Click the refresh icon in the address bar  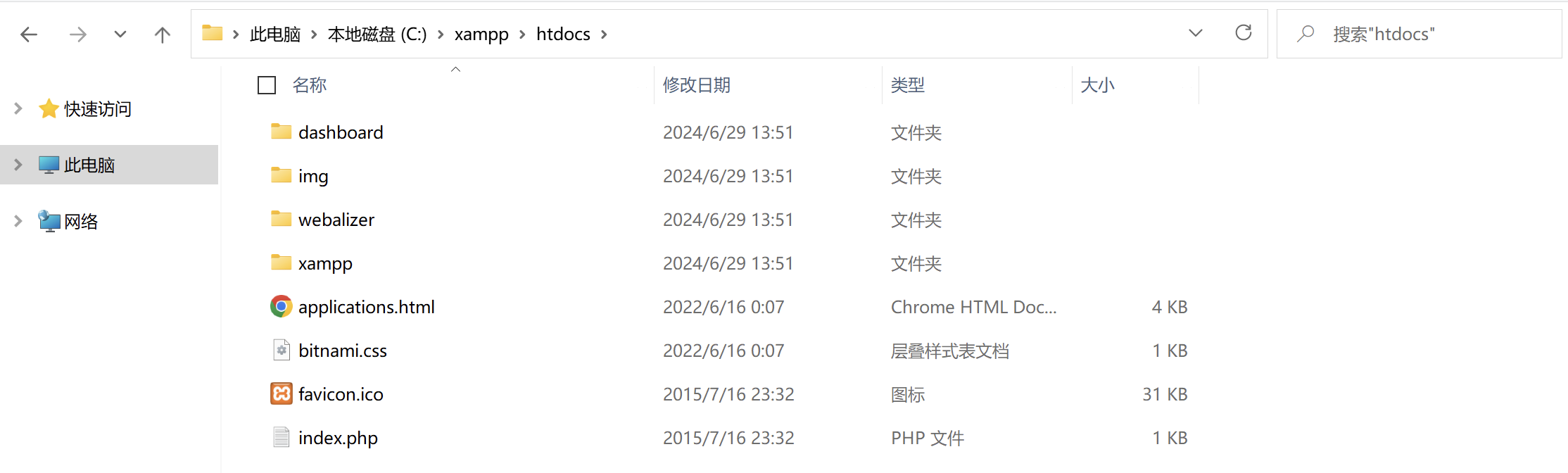coord(1244,33)
